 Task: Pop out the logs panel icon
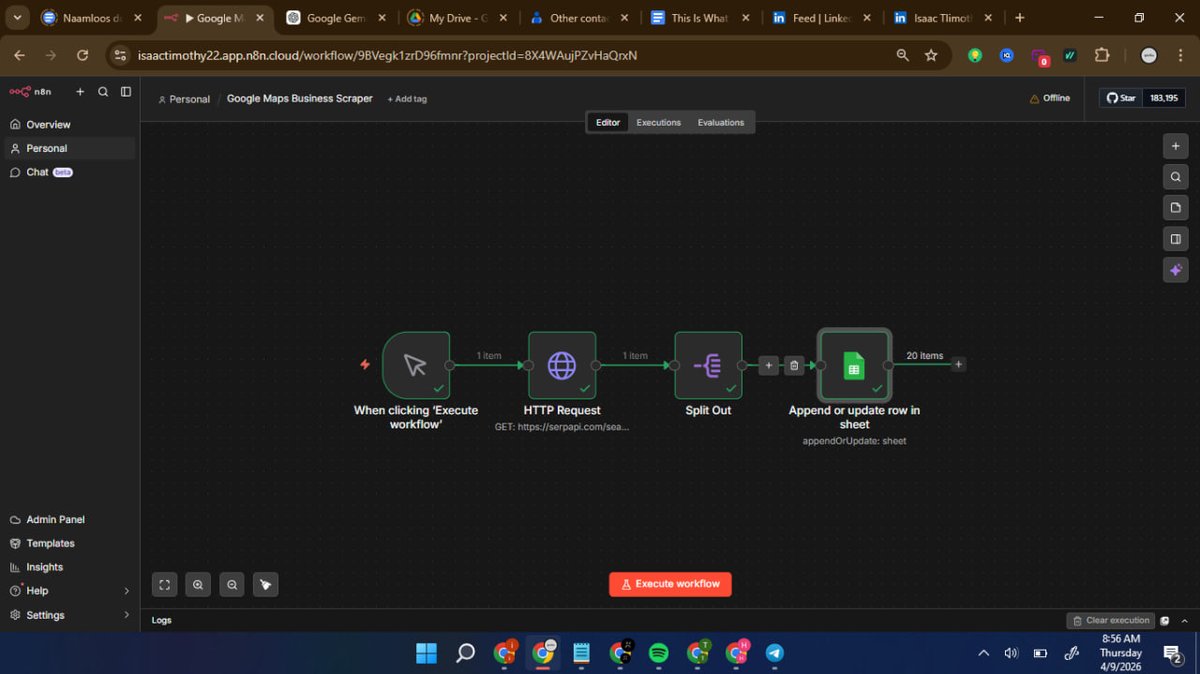[x=1165, y=620]
